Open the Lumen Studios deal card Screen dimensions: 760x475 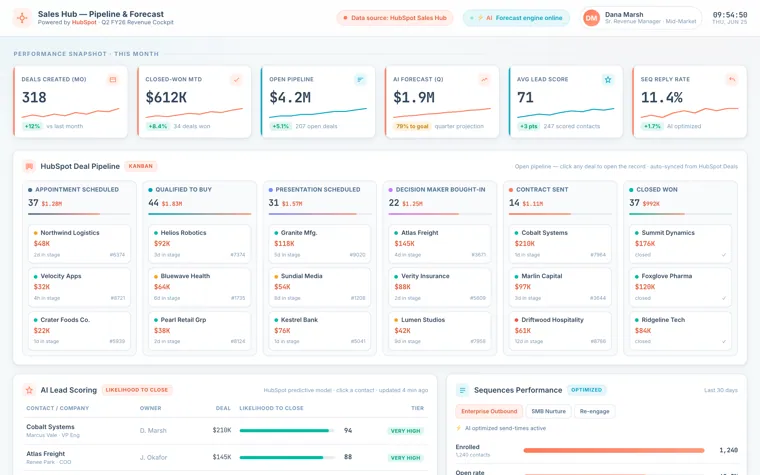[440, 331]
